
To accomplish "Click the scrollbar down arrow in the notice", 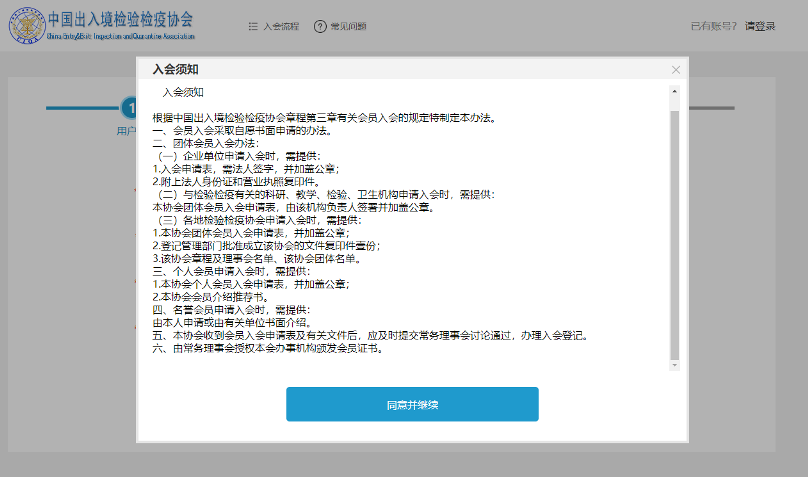I will (x=674, y=365).
